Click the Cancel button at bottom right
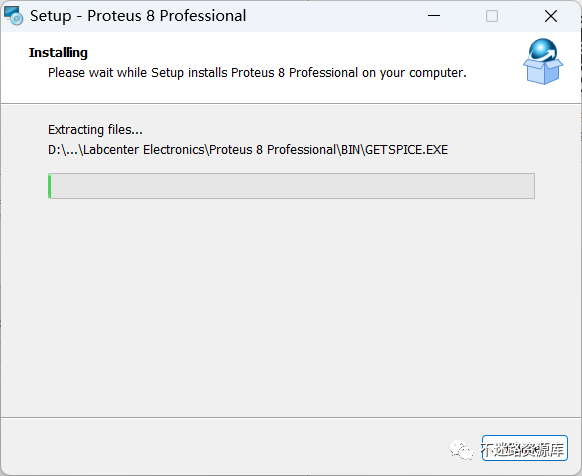The image size is (582, 476). point(524,448)
